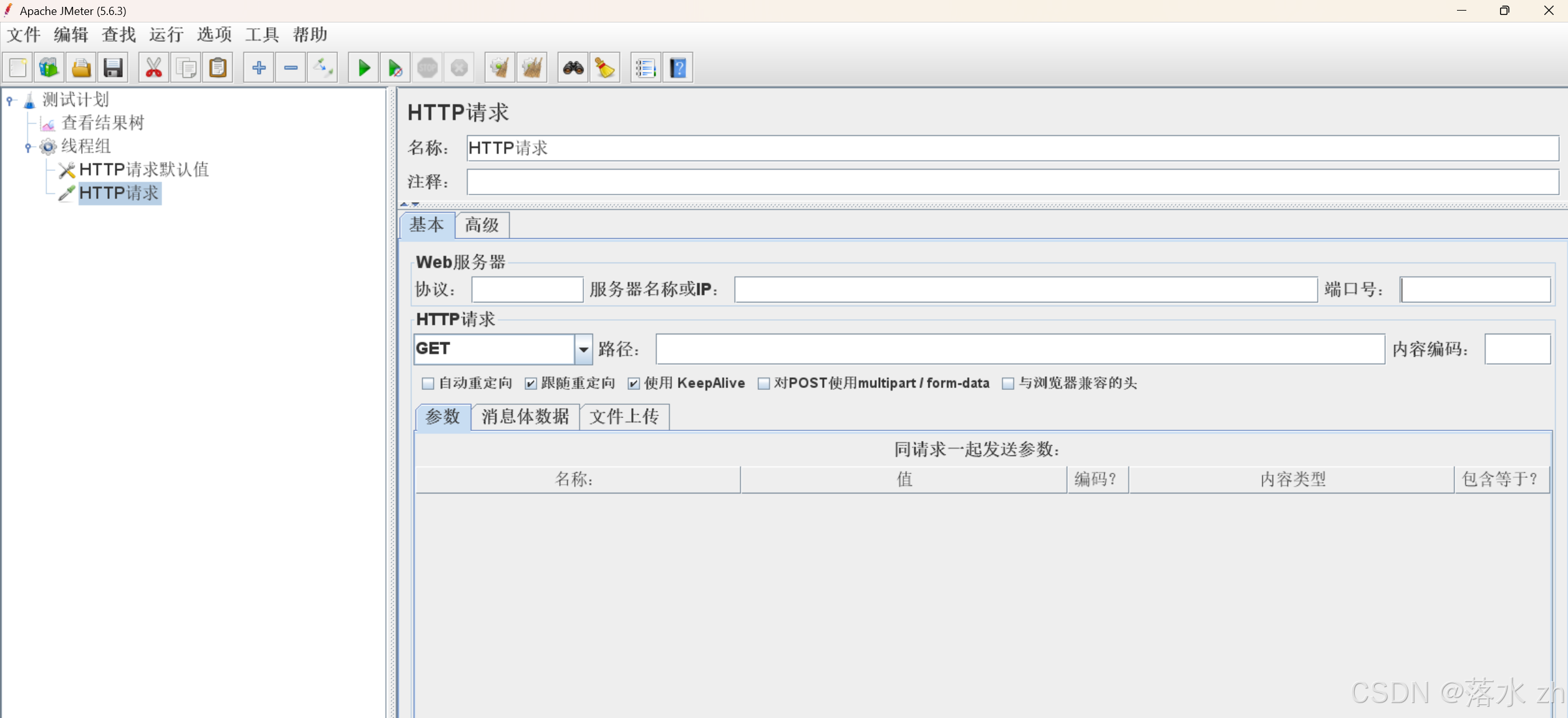Open the 工具 menu
Image resolution: width=1568 pixels, height=718 pixels.
point(262,35)
